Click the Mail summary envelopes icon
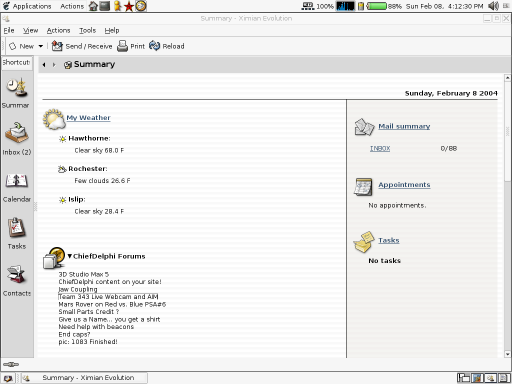512x384 pixels. [x=364, y=127]
